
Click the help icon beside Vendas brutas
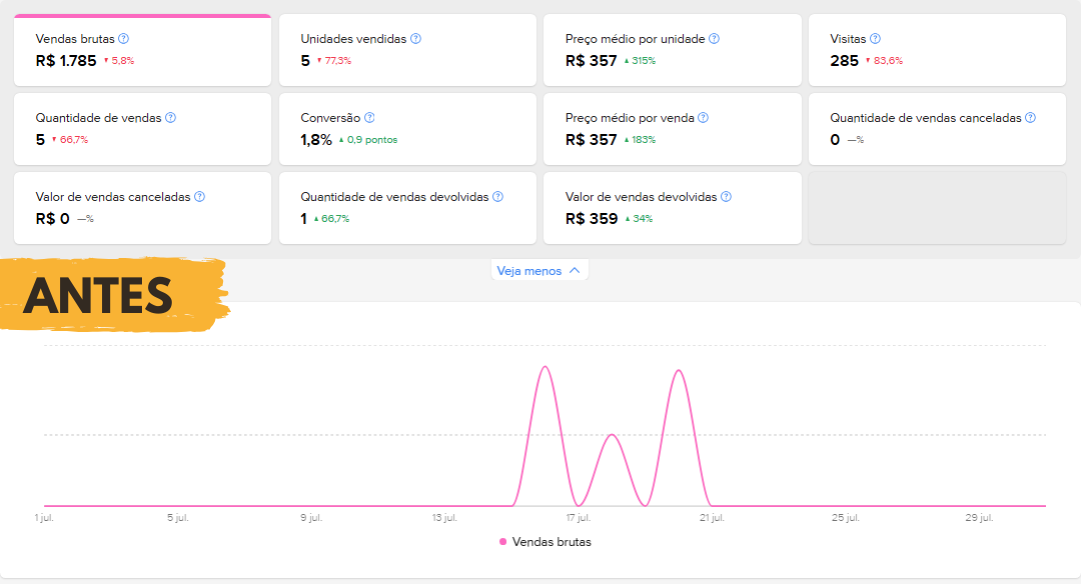coord(123,39)
